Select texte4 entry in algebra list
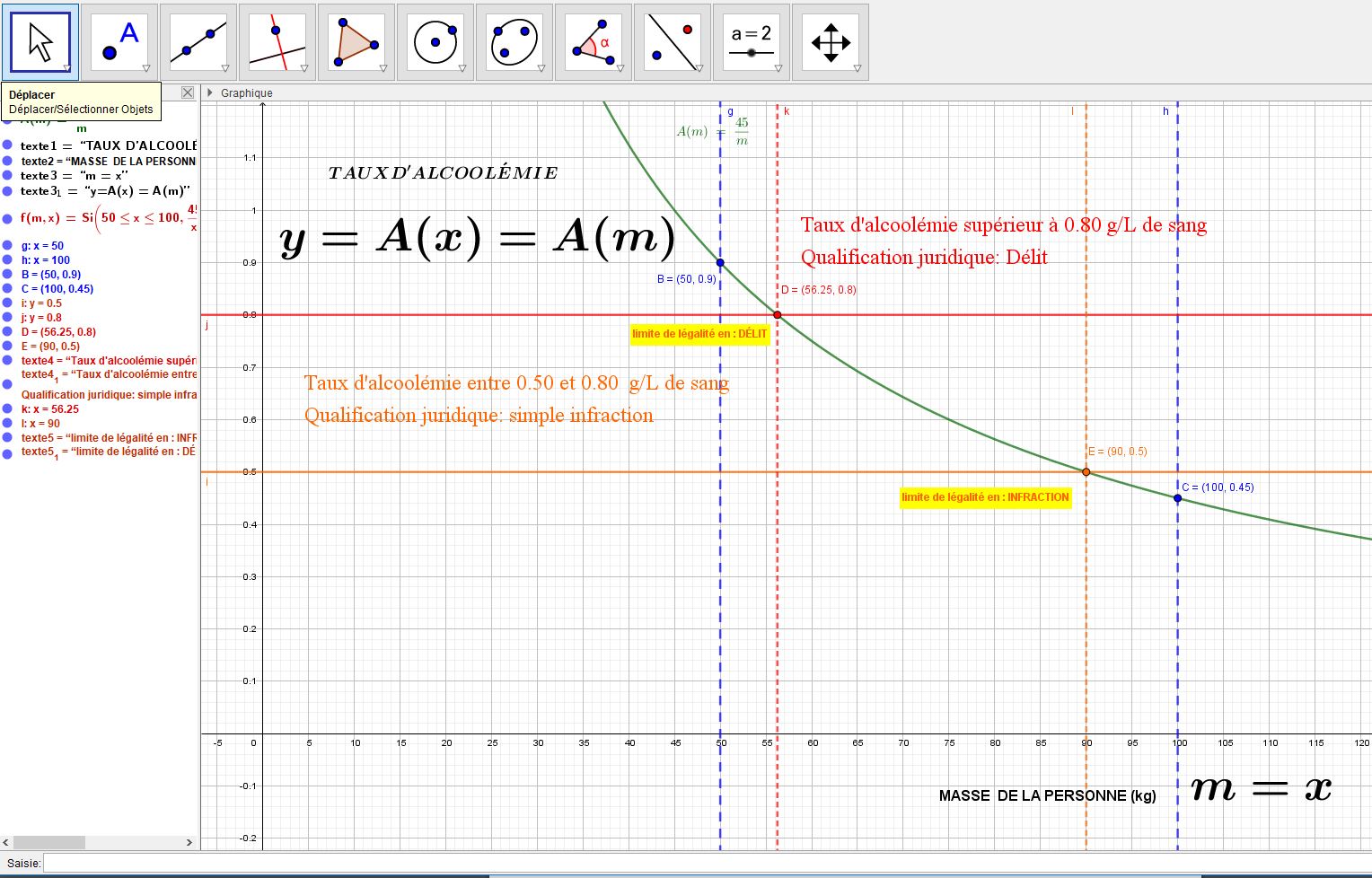 108,360
